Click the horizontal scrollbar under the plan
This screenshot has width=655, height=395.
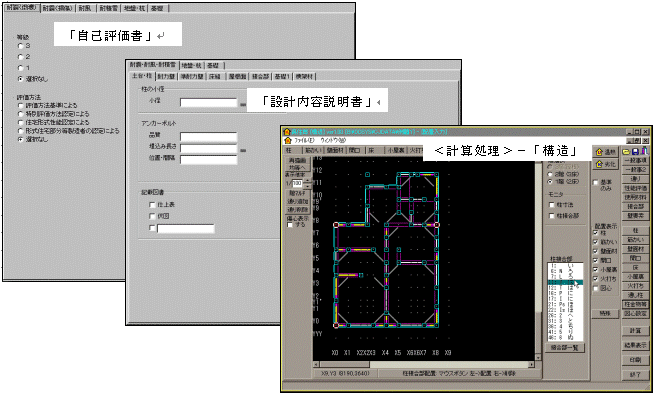(x=424, y=365)
